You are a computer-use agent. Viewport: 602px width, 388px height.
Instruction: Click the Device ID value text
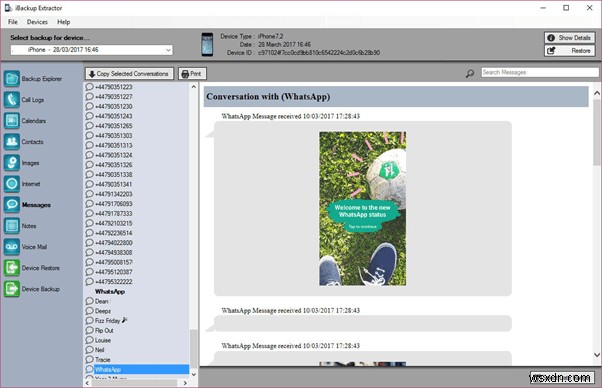click(319, 53)
